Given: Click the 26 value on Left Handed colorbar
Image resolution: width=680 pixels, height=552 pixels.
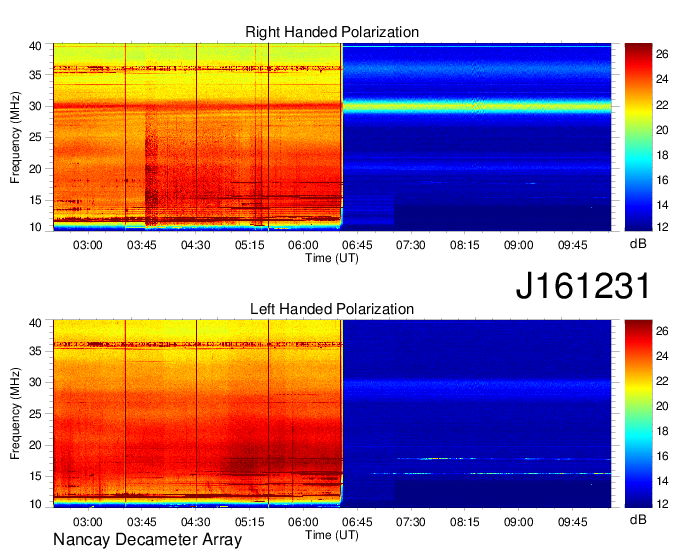Looking at the screenshot, I should click(x=662, y=331).
